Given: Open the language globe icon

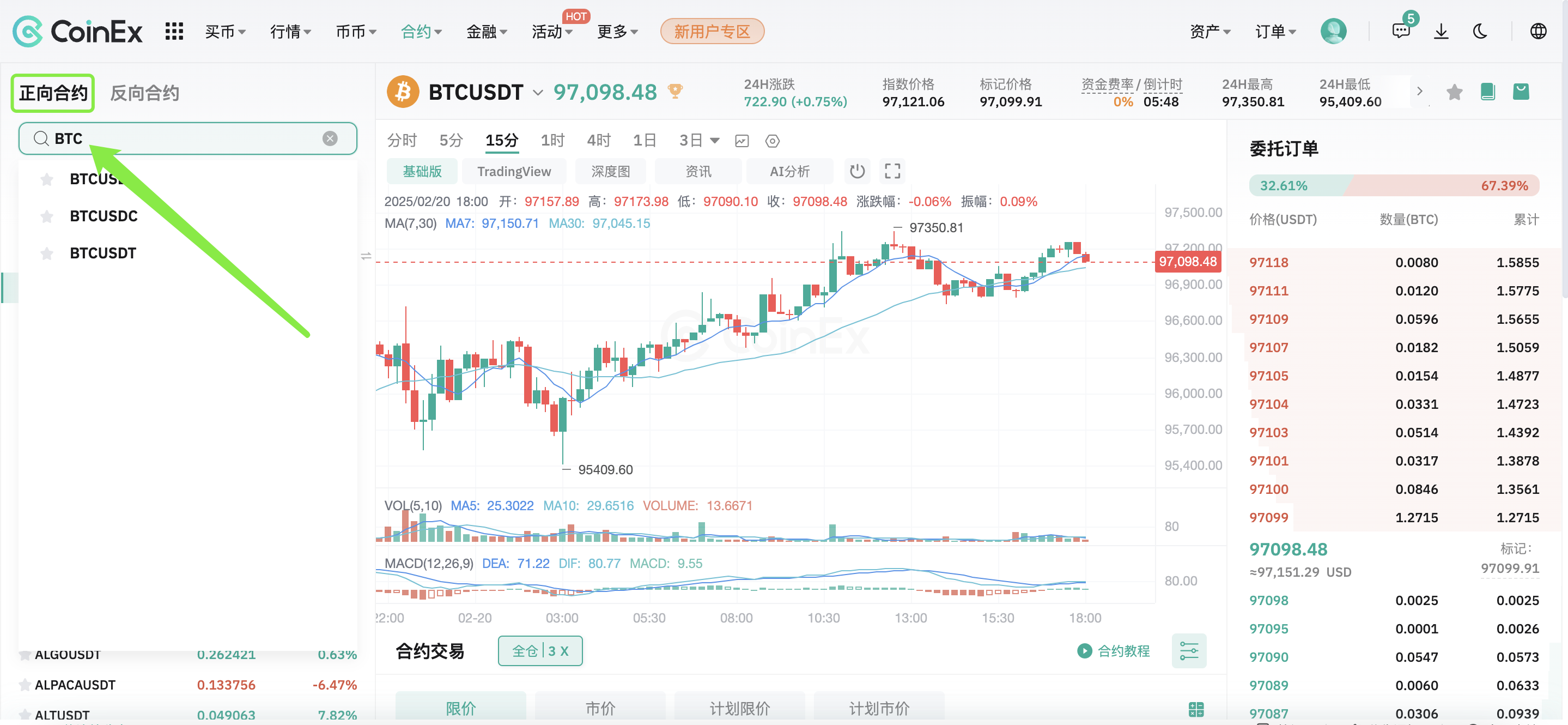Looking at the screenshot, I should coord(1537,31).
